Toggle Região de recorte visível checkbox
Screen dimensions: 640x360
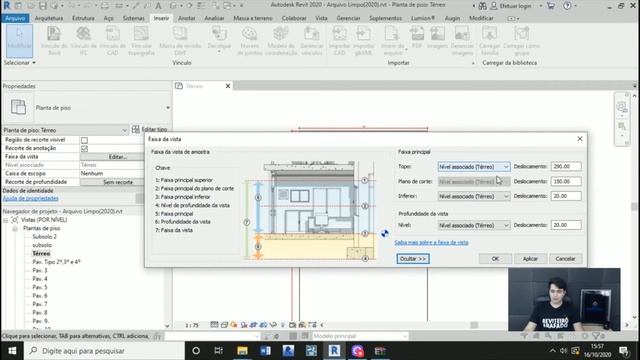(84, 140)
